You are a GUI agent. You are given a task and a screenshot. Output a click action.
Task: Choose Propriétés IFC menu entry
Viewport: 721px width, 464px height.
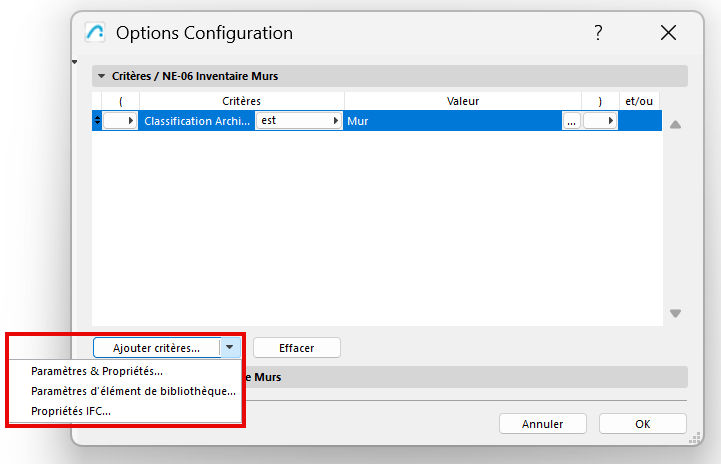pyautogui.click(x=71, y=411)
